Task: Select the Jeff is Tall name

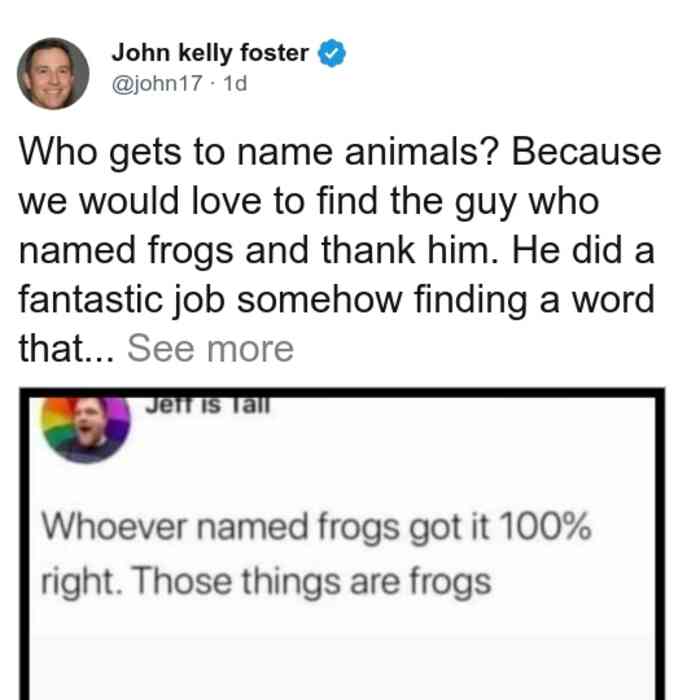Action: (208, 405)
